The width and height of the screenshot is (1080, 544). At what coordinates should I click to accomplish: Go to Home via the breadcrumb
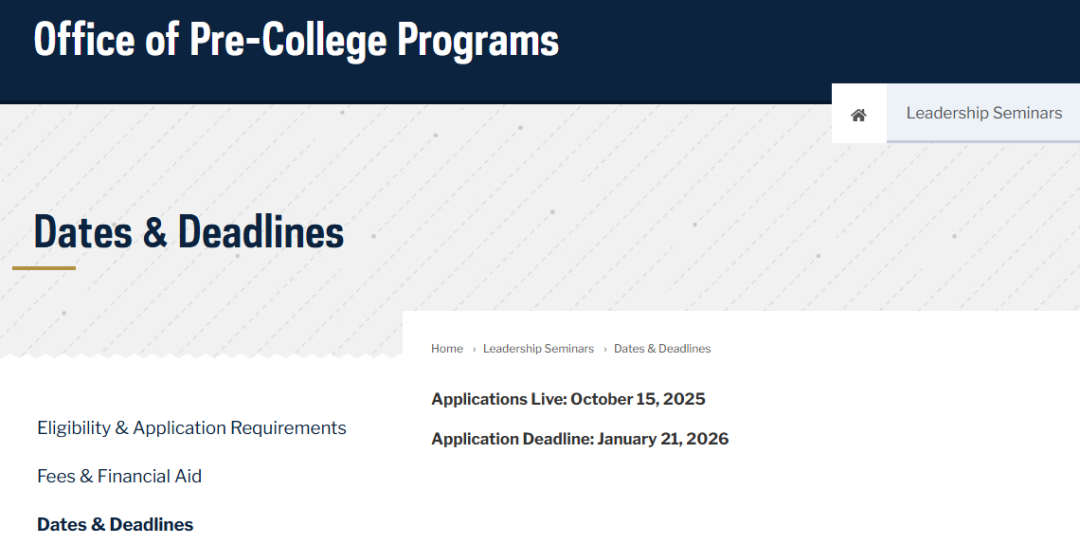(447, 349)
